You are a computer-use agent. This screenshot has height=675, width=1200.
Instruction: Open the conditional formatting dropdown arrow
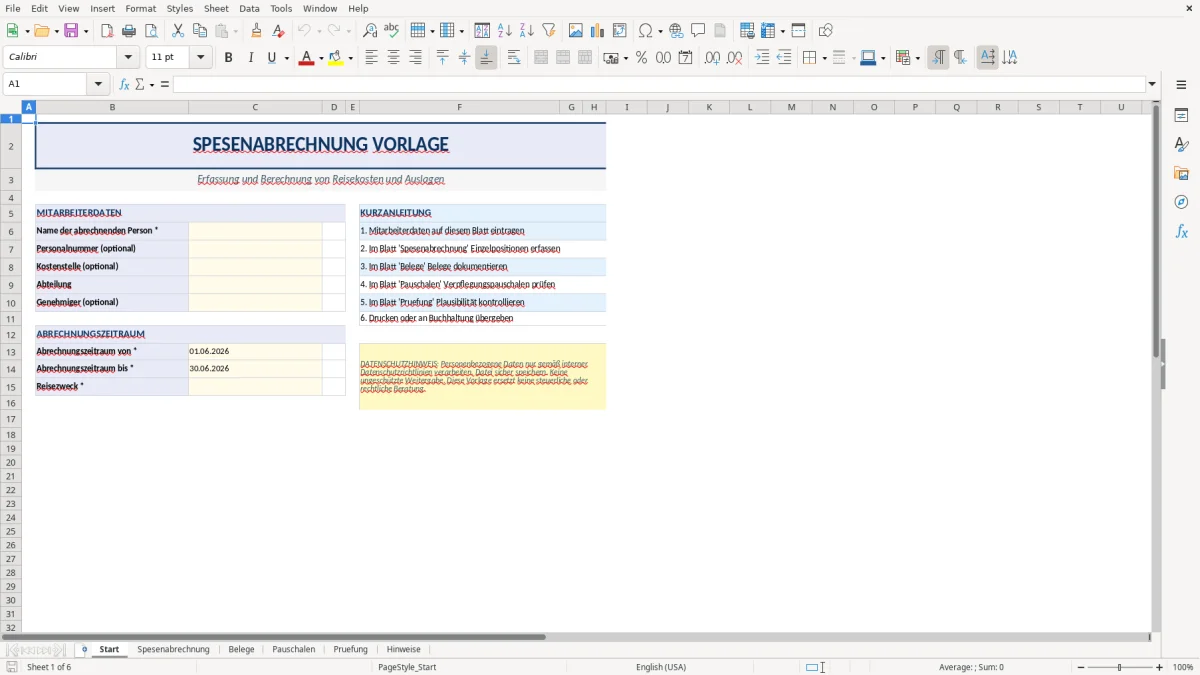click(917, 58)
